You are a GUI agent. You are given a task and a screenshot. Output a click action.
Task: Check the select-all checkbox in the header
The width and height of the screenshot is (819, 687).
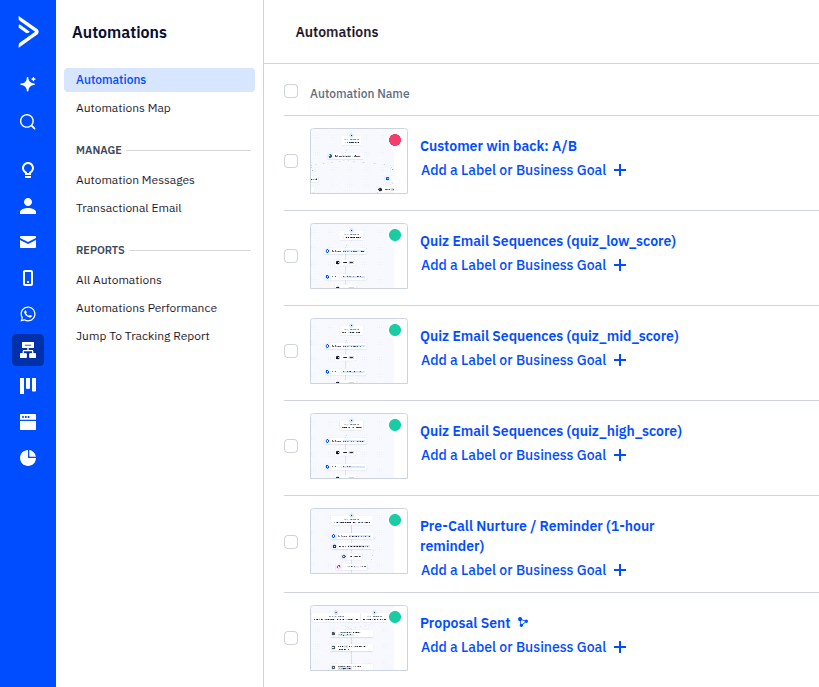[x=291, y=91]
